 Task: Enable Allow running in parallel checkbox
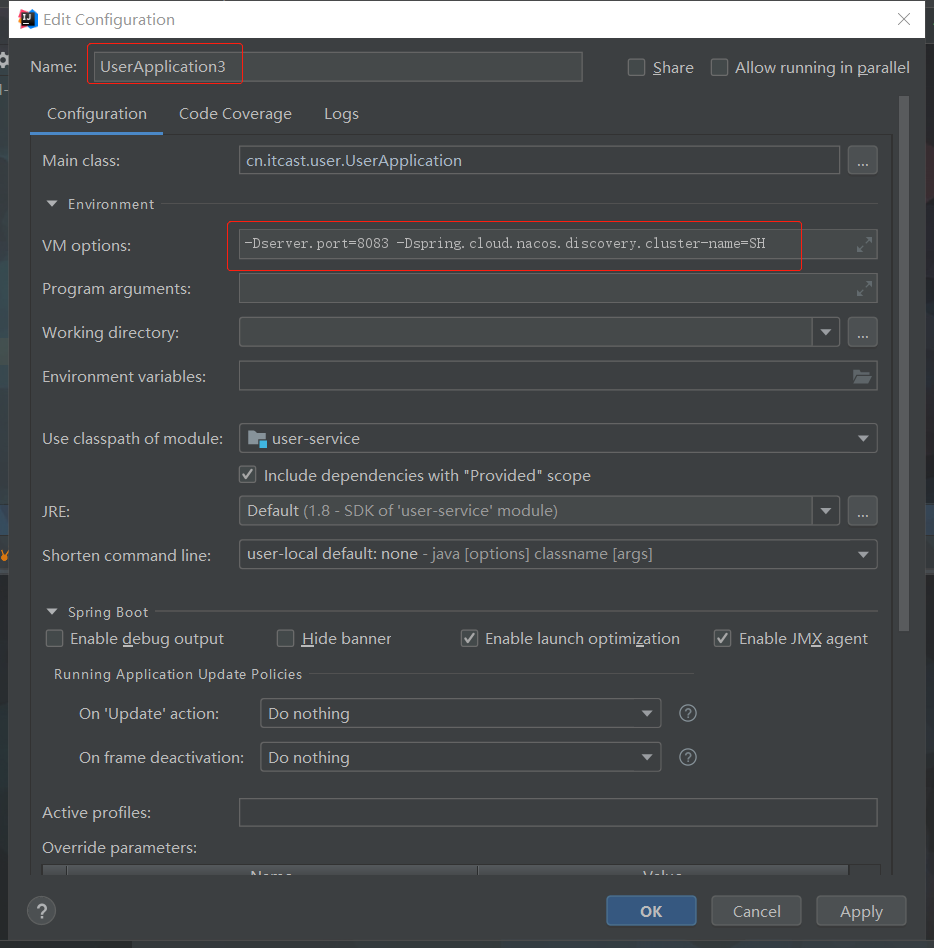click(719, 68)
